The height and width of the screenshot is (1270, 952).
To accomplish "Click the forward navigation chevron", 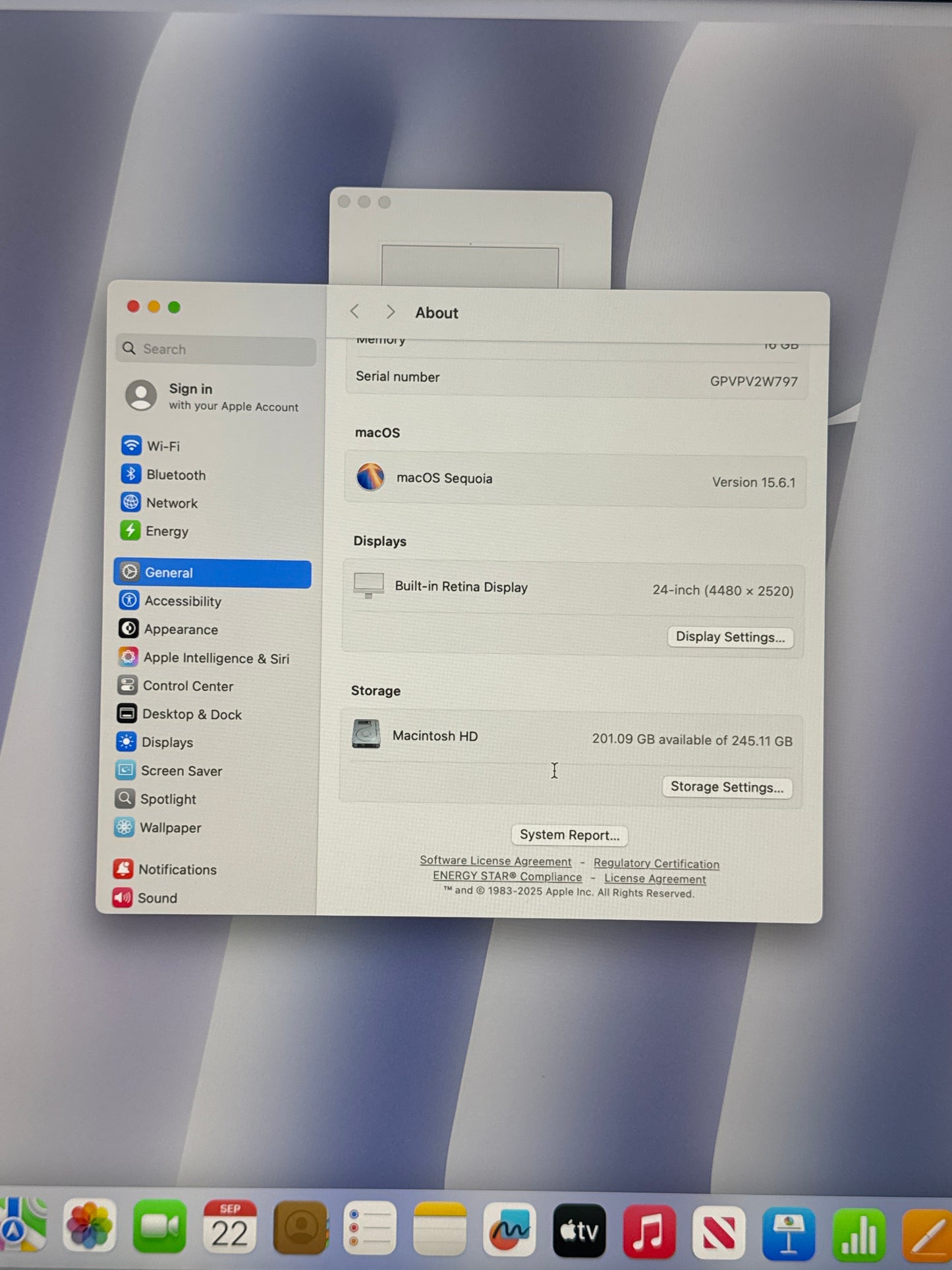I will 391,312.
